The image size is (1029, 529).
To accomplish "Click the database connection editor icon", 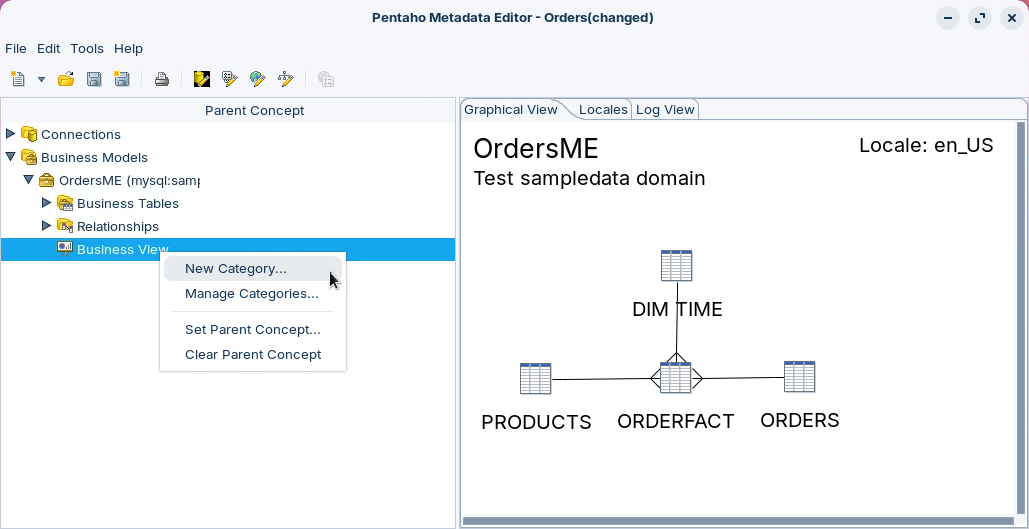I will pyautogui.click(x=202, y=79).
